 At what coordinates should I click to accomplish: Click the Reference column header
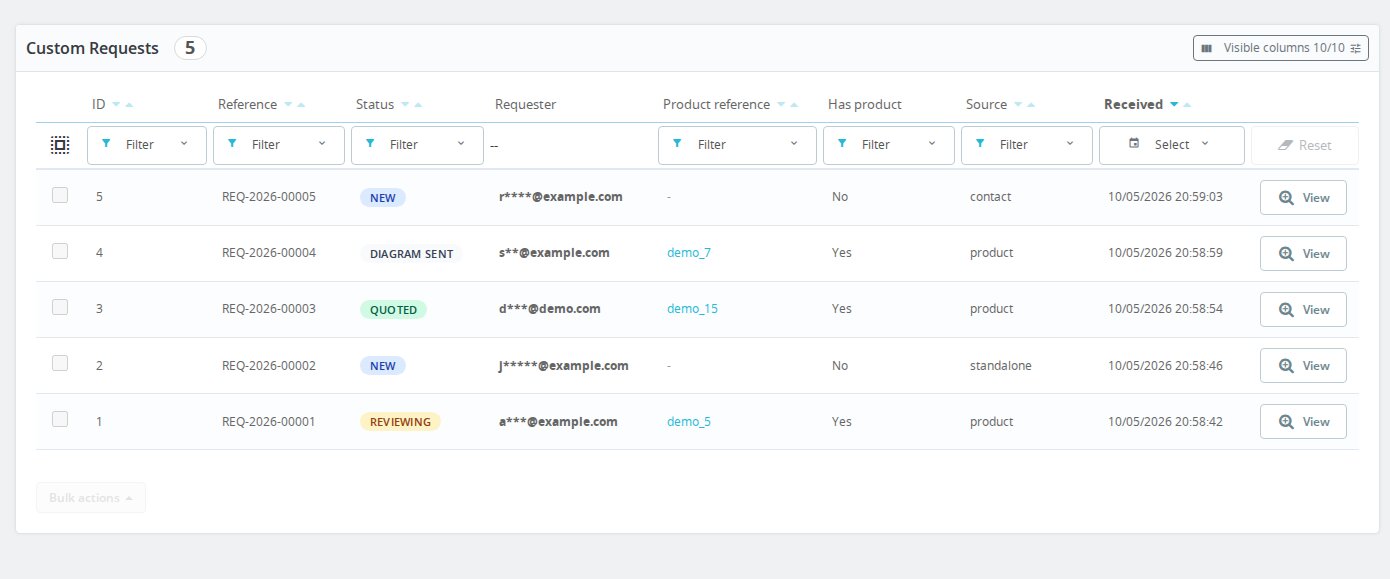click(247, 104)
